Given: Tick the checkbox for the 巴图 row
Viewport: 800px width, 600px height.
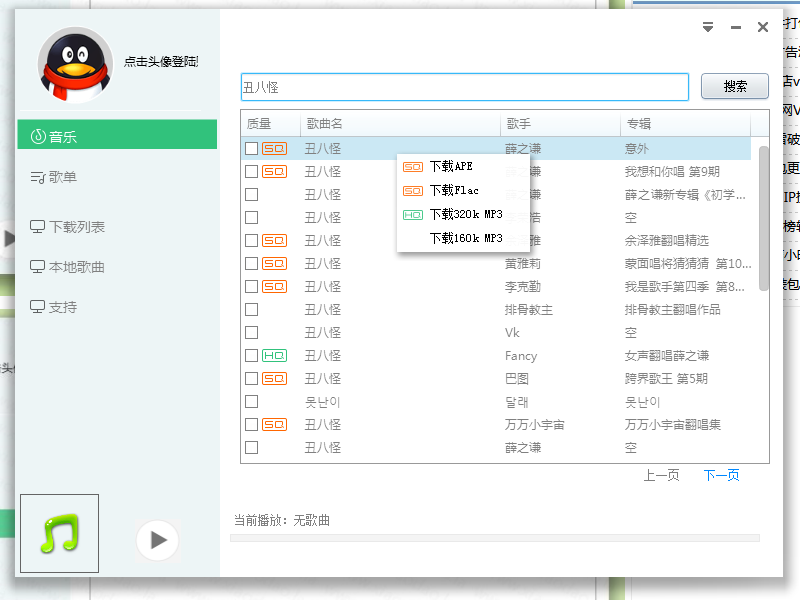Looking at the screenshot, I should (x=252, y=378).
